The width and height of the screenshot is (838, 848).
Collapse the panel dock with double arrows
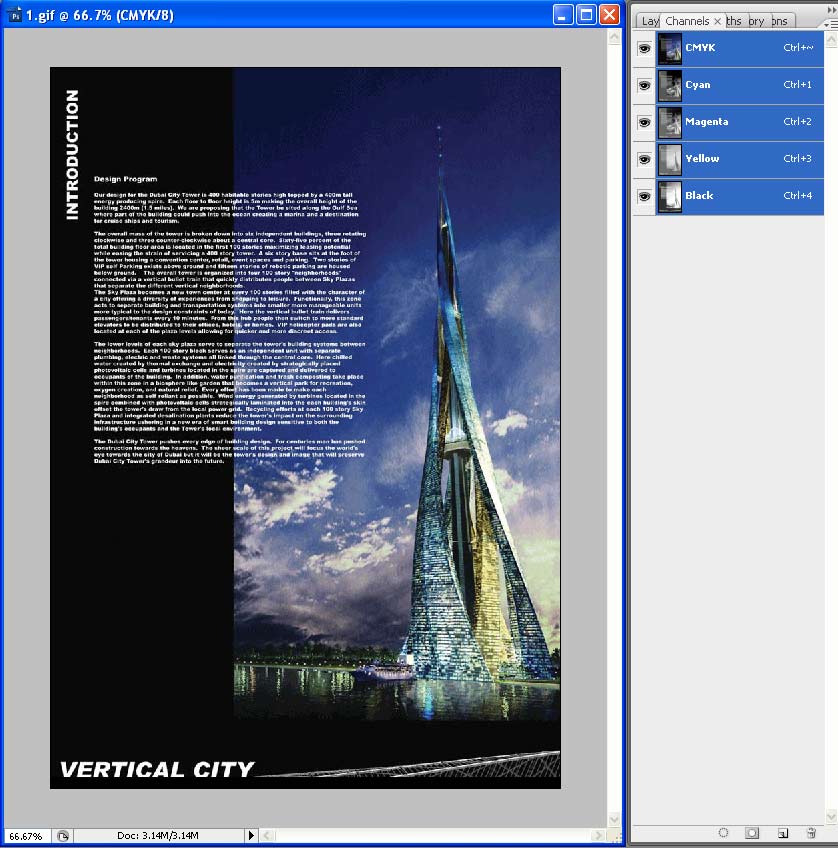click(832, 10)
